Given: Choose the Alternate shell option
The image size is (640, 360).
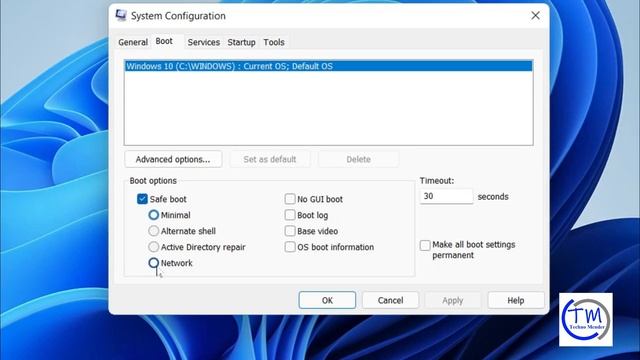Looking at the screenshot, I should tap(153, 231).
